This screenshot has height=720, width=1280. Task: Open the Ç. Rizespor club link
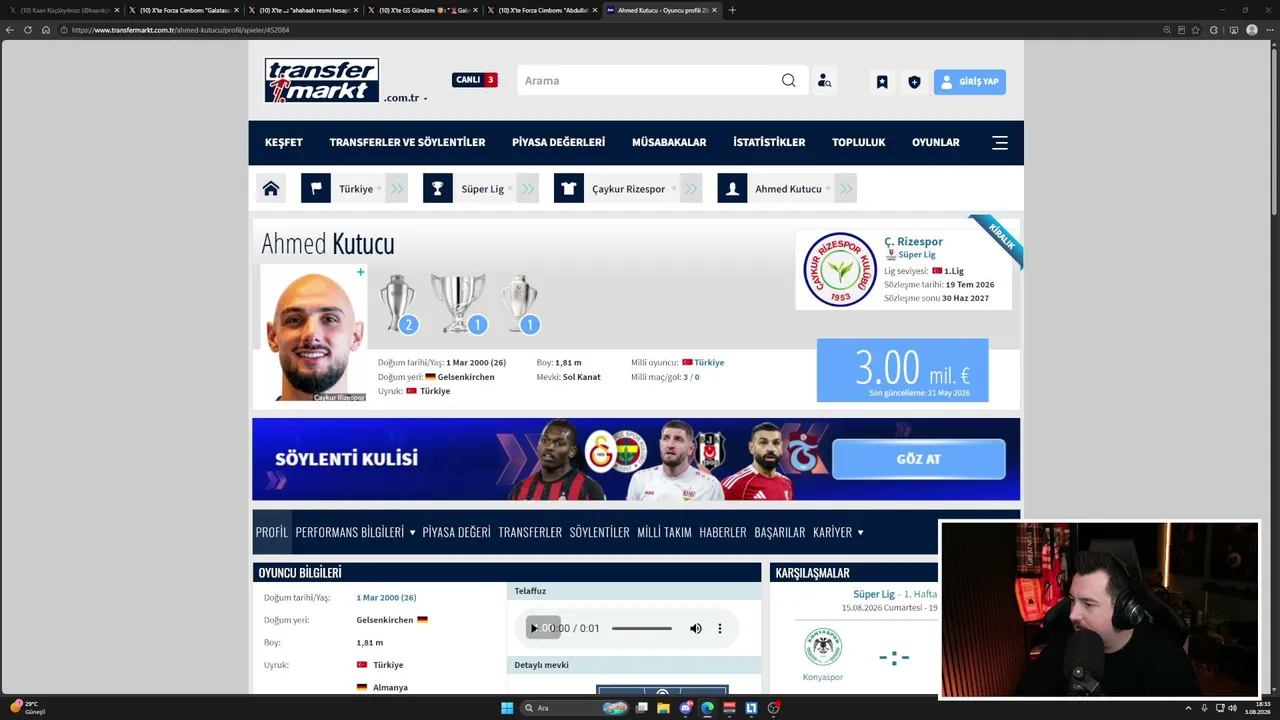tap(913, 242)
